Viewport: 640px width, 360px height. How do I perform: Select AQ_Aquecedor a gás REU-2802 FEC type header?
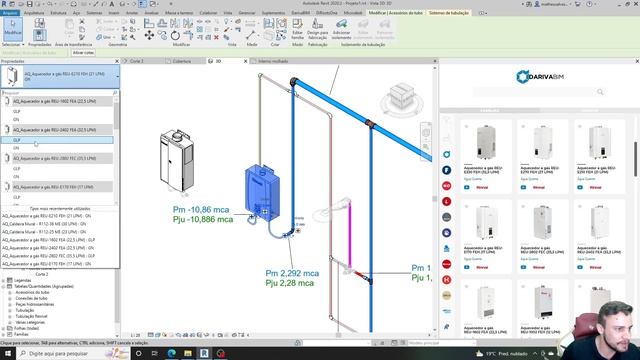click(x=57, y=158)
